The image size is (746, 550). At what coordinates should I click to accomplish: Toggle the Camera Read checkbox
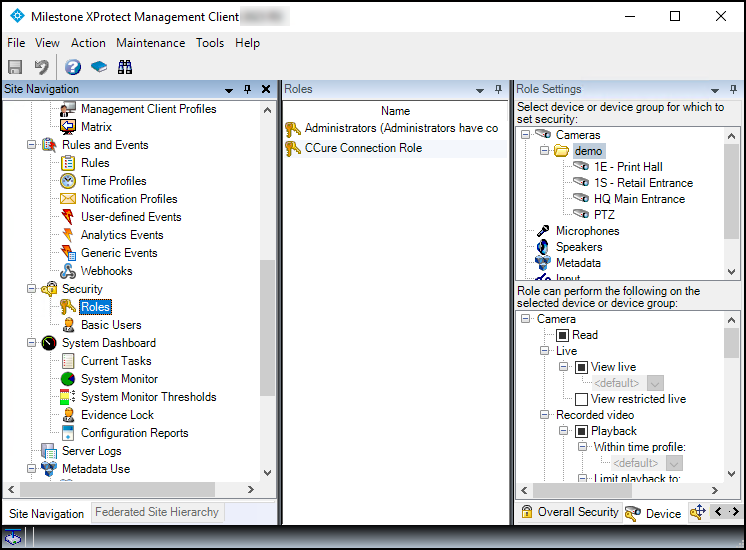pos(562,335)
